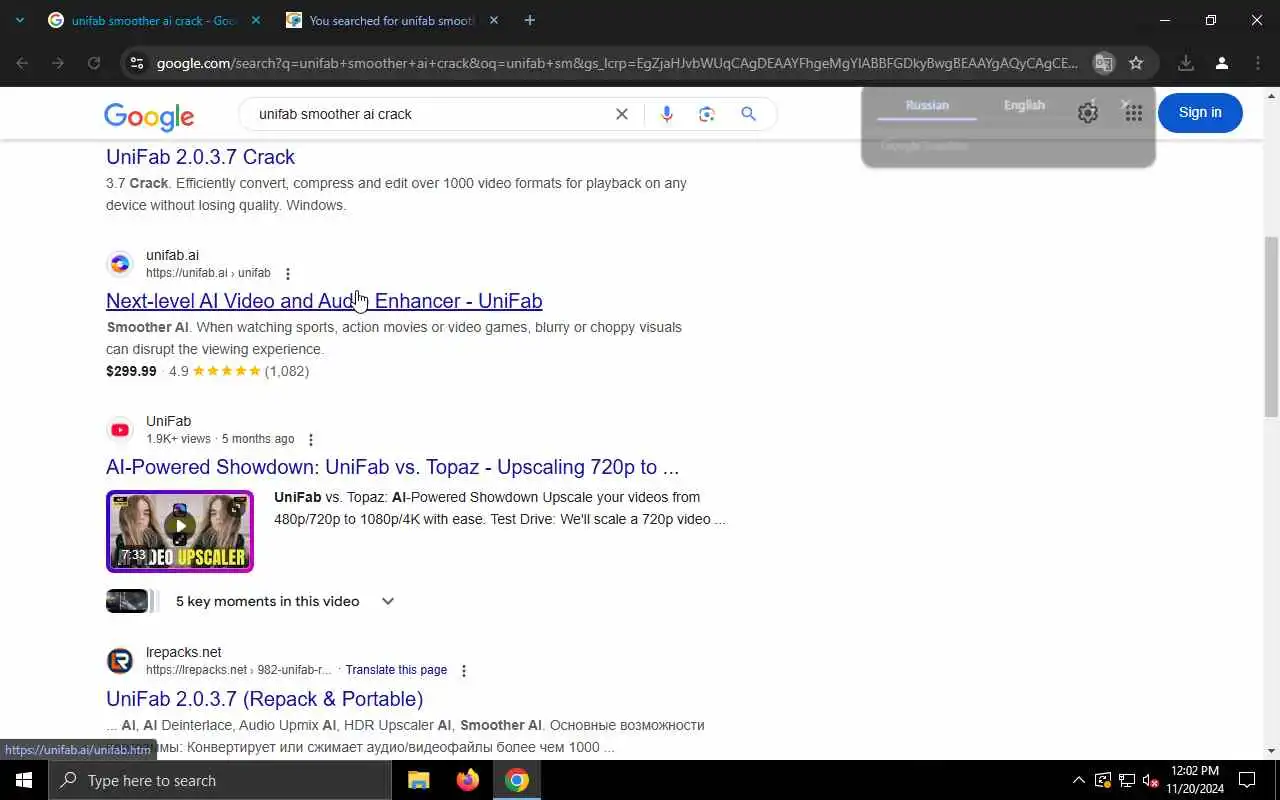The height and width of the screenshot is (800, 1280).
Task: Open the clock showing 12:02 PM
Action: click(1194, 780)
